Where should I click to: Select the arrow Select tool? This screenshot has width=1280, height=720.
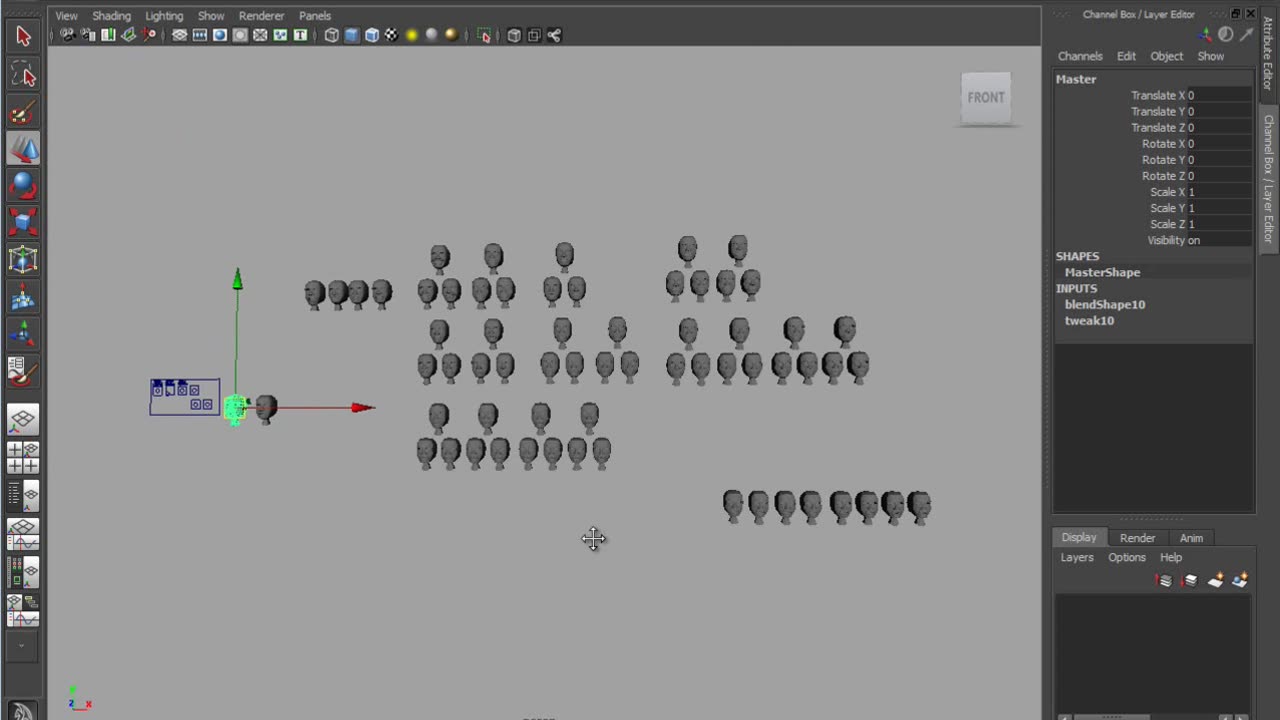pos(23,37)
